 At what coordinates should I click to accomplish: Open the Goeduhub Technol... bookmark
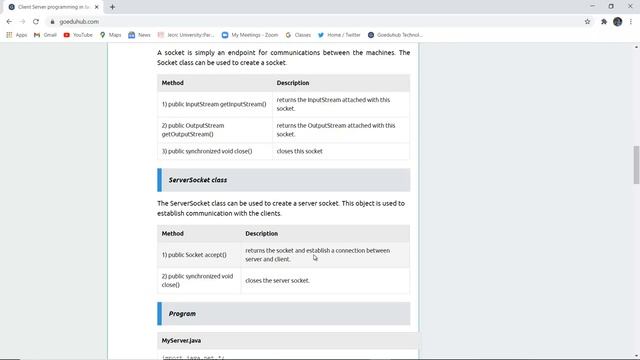[x=395, y=35]
